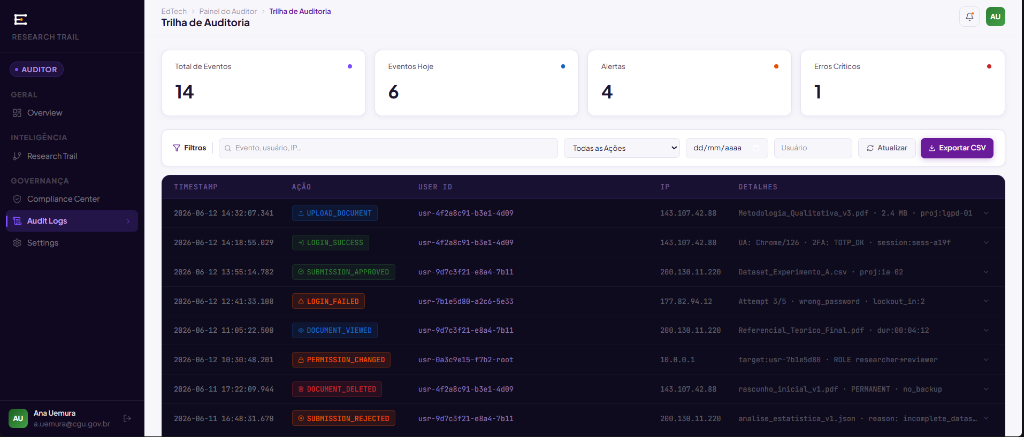Click the LOGIN_SUCCESS action badge
The height and width of the screenshot is (437, 1024).
pyautogui.click(x=330, y=242)
